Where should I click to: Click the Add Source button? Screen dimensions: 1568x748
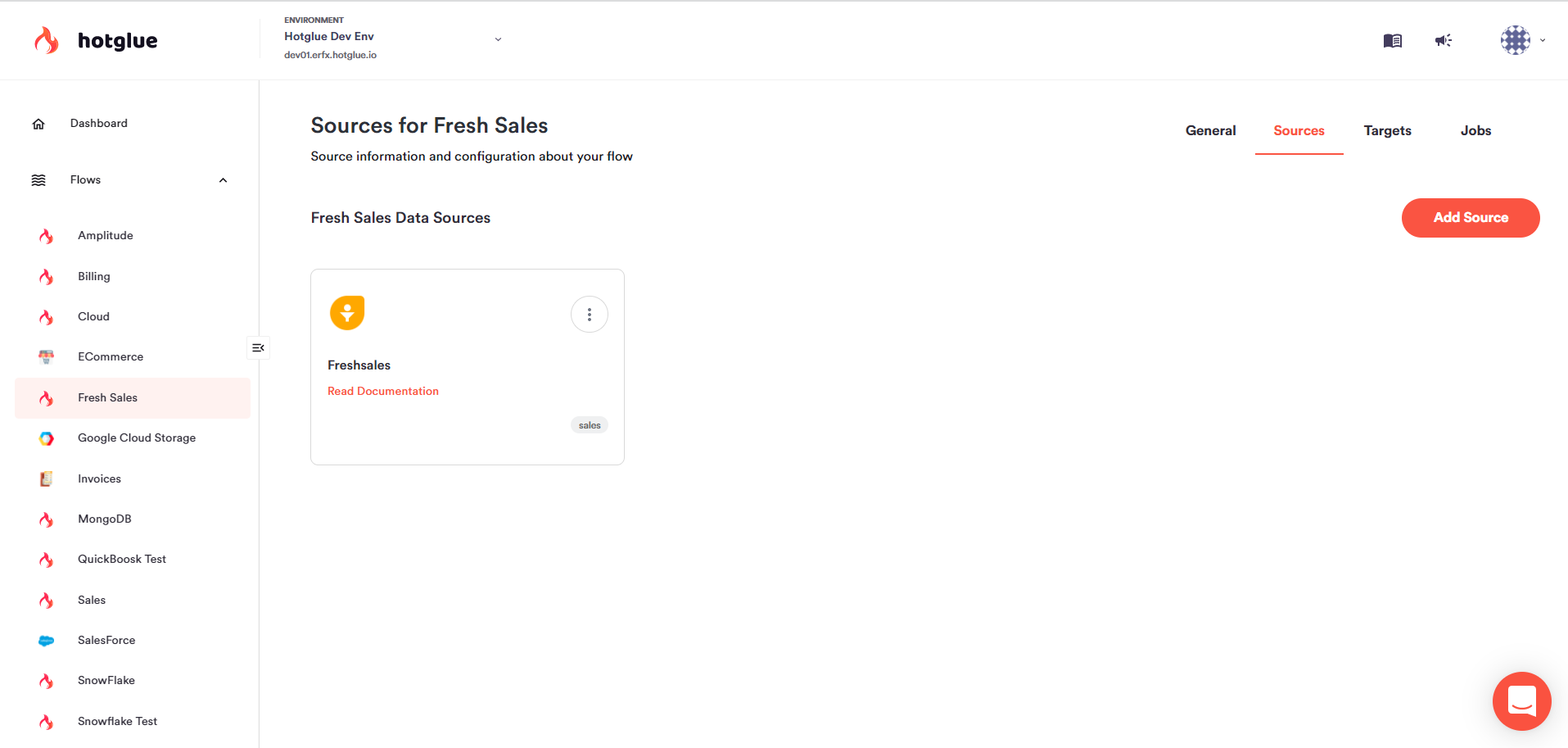click(x=1471, y=218)
